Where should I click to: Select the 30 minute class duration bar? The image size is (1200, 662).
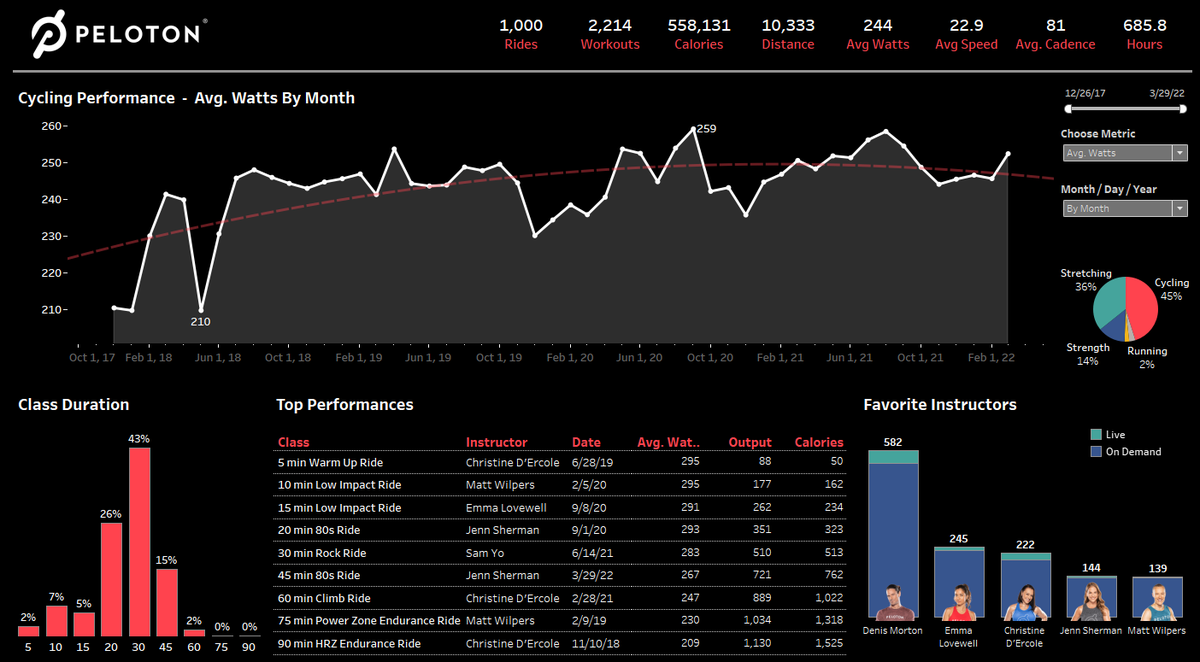(x=140, y=542)
